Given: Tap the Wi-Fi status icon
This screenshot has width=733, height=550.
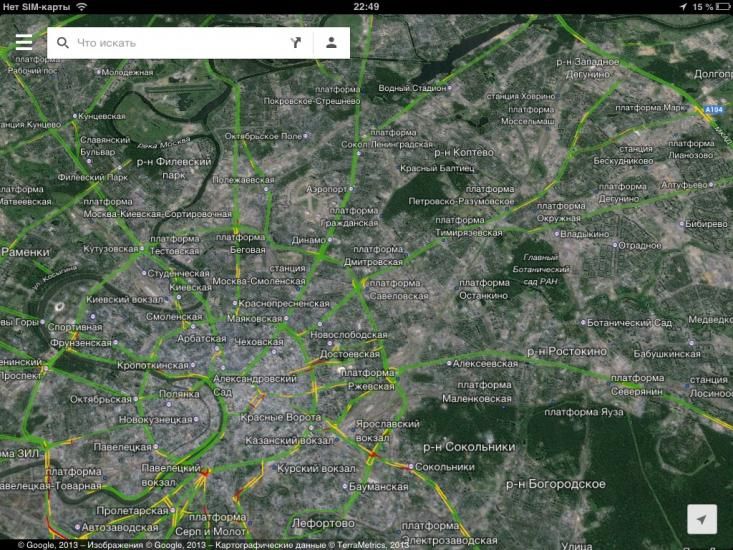Looking at the screenshot, I should [x=82, y=7].
